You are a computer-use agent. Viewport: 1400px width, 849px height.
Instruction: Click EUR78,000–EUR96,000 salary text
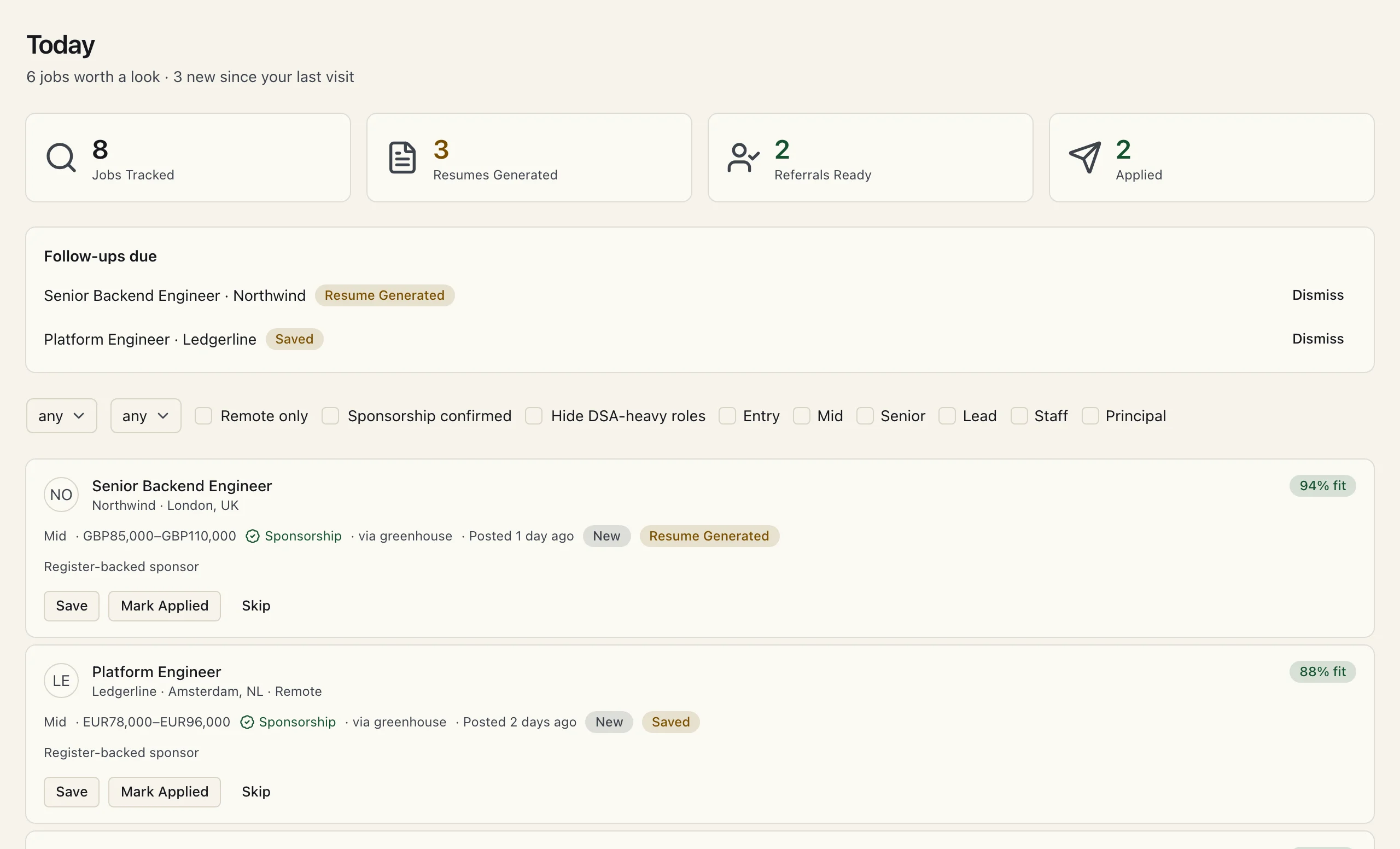click(x=156, y=722)
